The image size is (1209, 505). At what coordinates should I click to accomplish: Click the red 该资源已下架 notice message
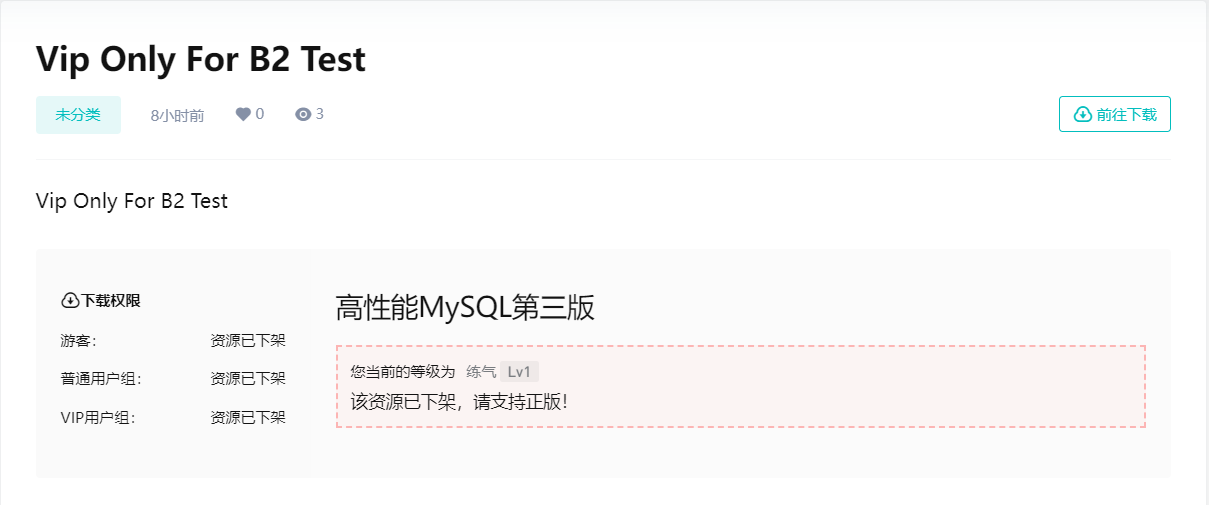[x=459, y=402]
